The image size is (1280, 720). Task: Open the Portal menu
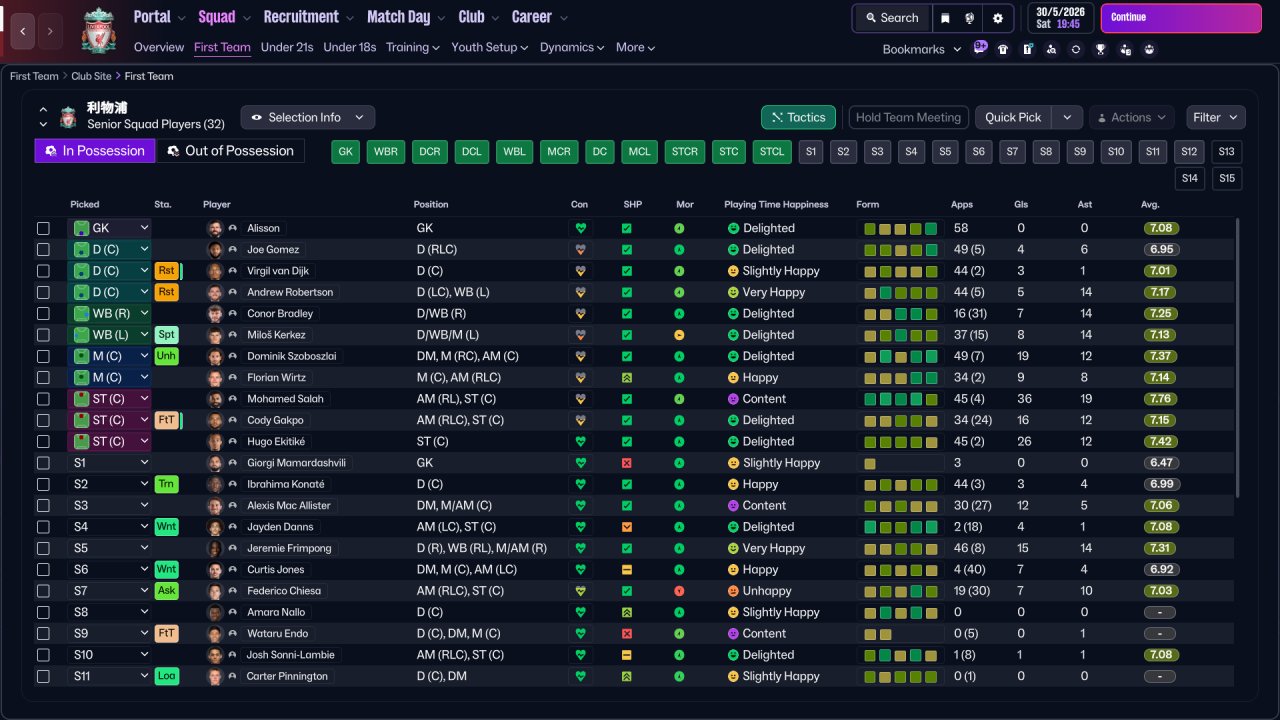click(159, 17)
